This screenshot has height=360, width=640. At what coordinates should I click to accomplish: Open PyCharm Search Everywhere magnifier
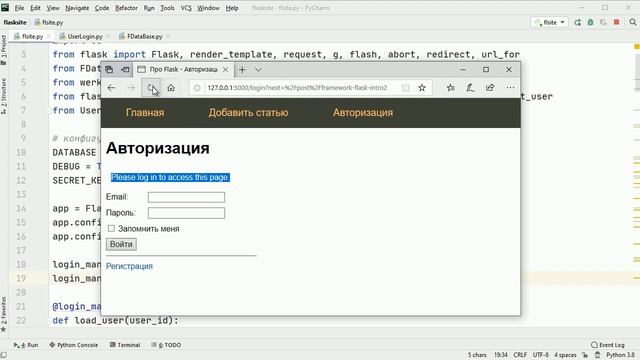click(x=633, y=22)
